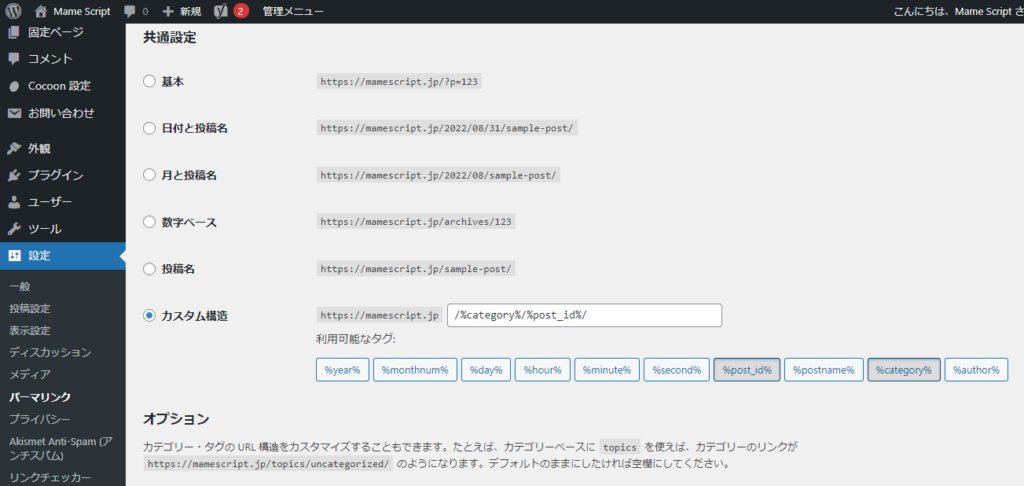Click the custom structure text field

point(584,315)
